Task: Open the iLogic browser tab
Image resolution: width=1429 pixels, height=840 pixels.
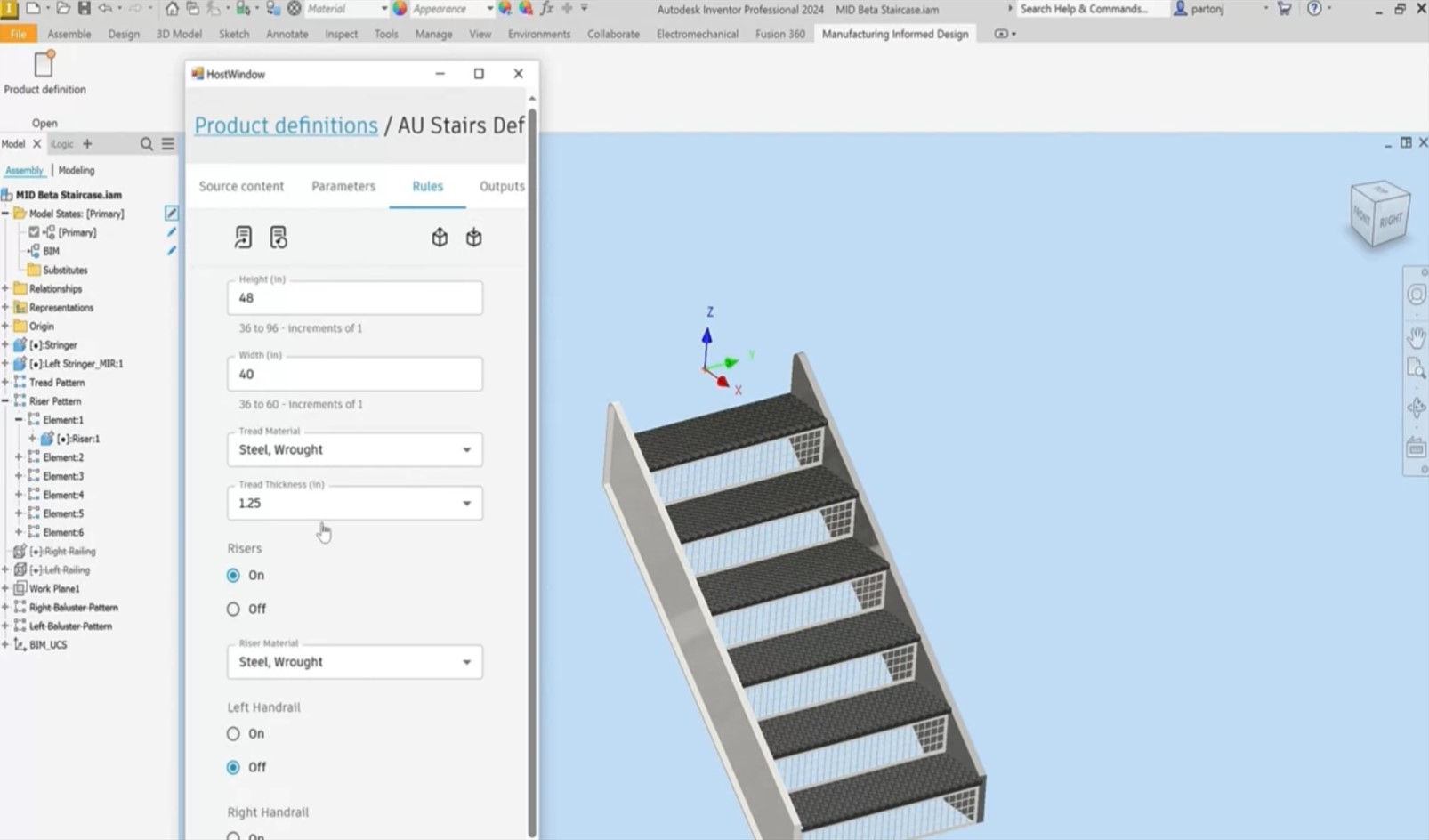Action: point(62,144)
